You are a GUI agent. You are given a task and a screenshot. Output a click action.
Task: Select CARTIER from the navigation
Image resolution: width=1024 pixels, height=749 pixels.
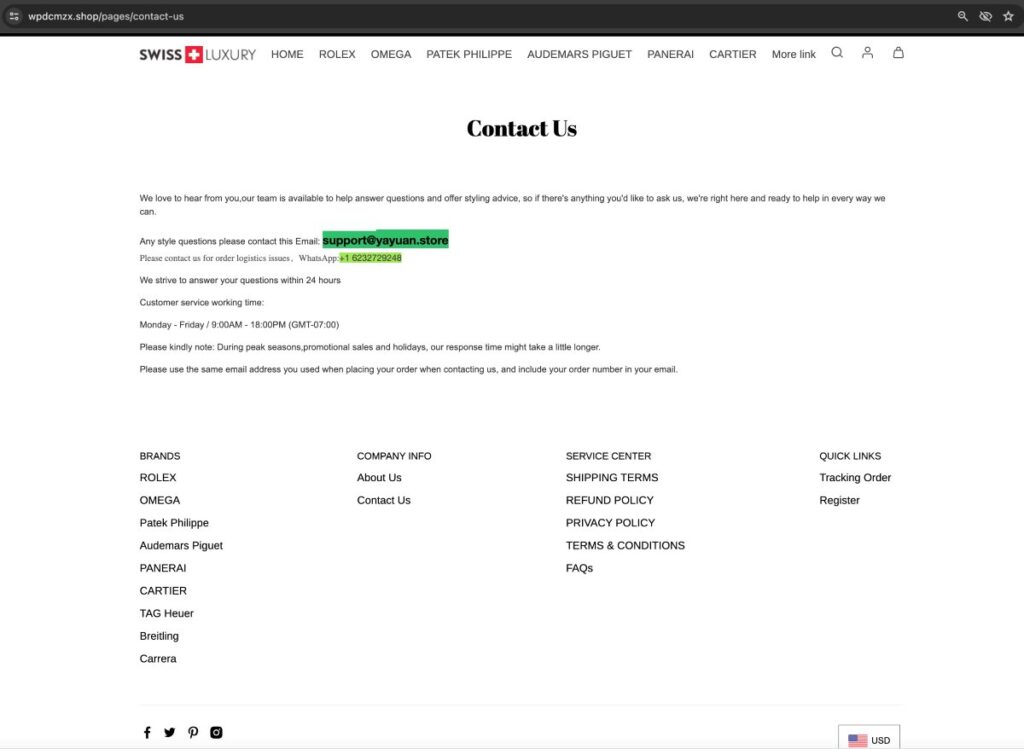pyautogui.click(x=732, y=54)
